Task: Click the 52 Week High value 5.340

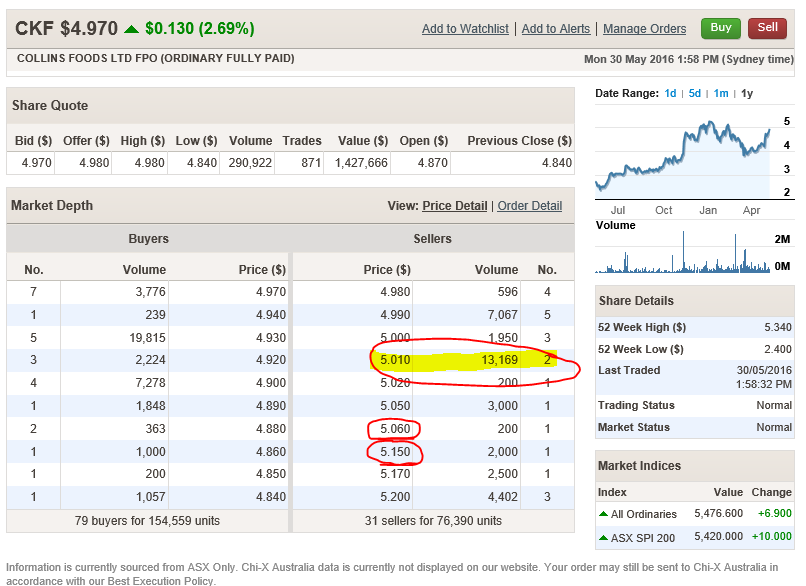Action: pyautogui.click(x=778, y=327)
